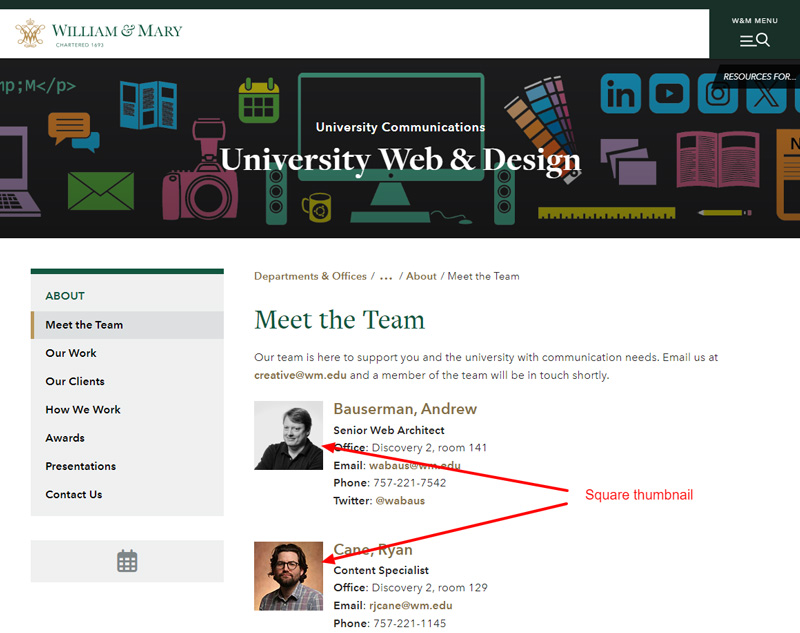Click the creative@wm.edu email link
800x633 pixels.
[299, 376]
